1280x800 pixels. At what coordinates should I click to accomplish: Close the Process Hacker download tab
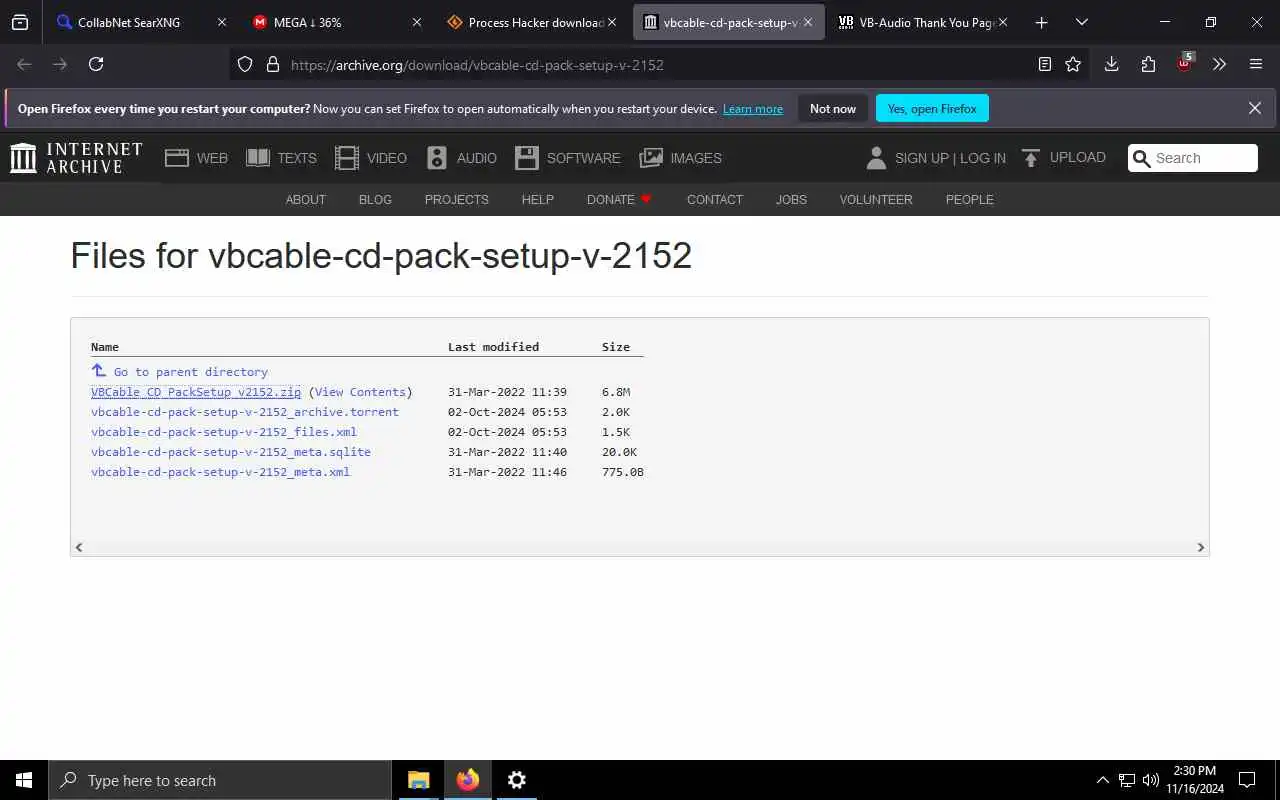click(x=612, y=22)
